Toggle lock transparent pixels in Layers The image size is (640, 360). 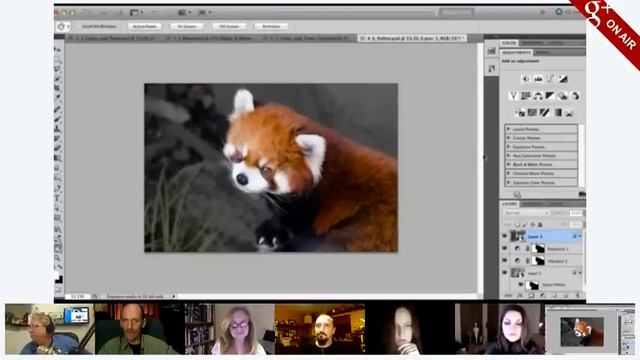click(518, 224)
